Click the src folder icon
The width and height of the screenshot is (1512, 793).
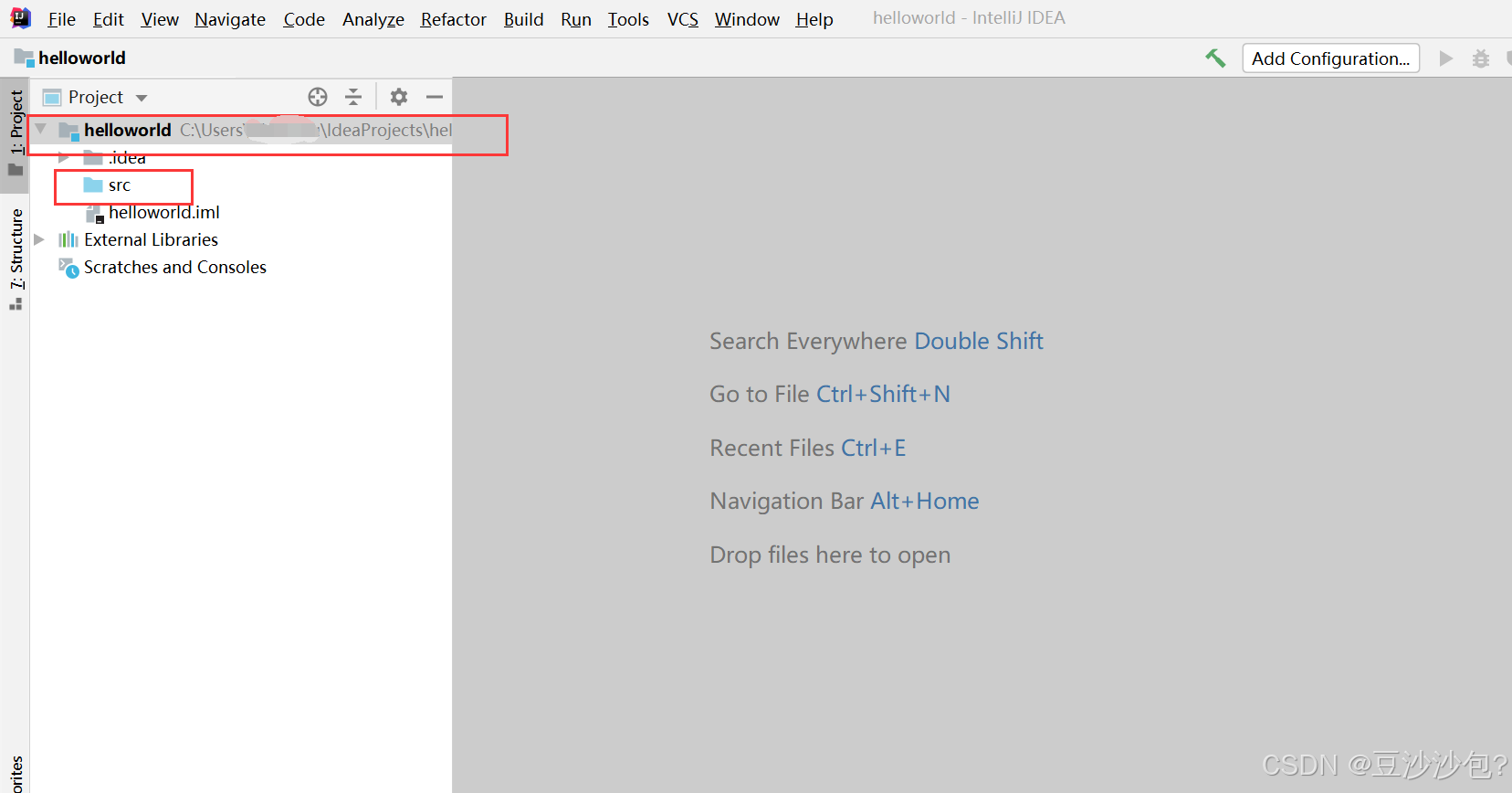point(93,185)
